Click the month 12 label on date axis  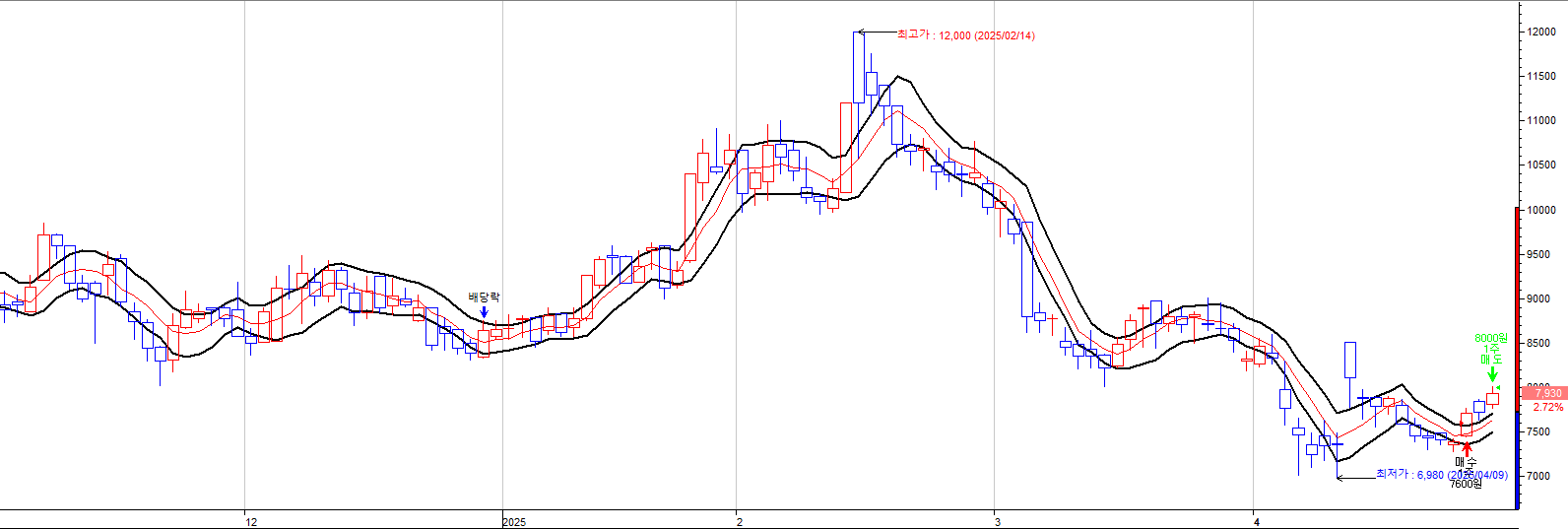click(x=251, y=522)
